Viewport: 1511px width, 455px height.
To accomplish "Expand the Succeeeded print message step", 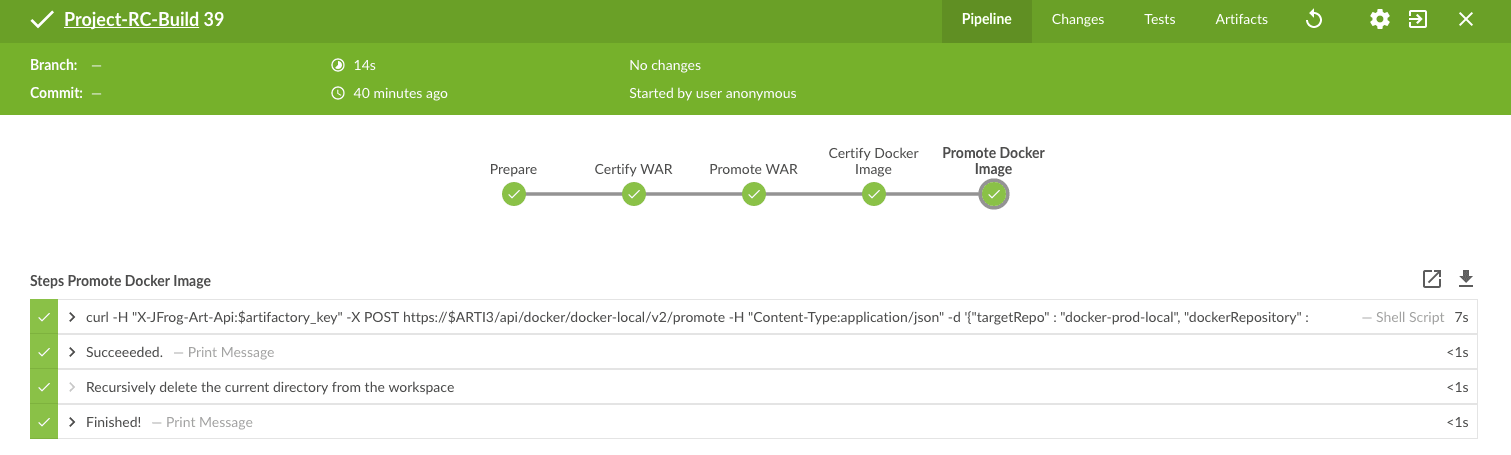I will click(73, 352).
